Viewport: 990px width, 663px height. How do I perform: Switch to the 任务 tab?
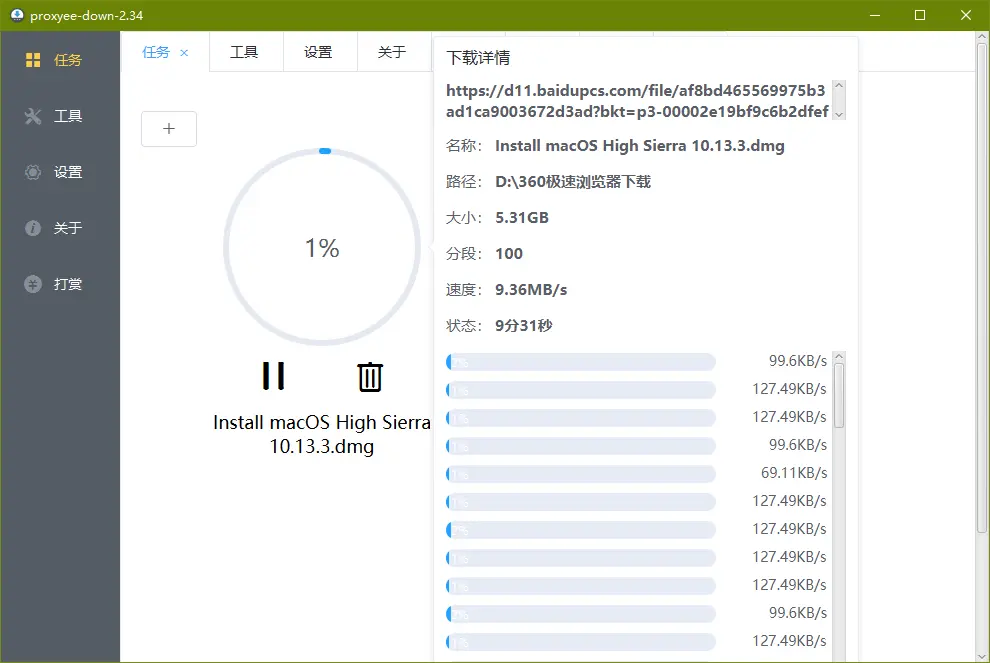point(156,52)
